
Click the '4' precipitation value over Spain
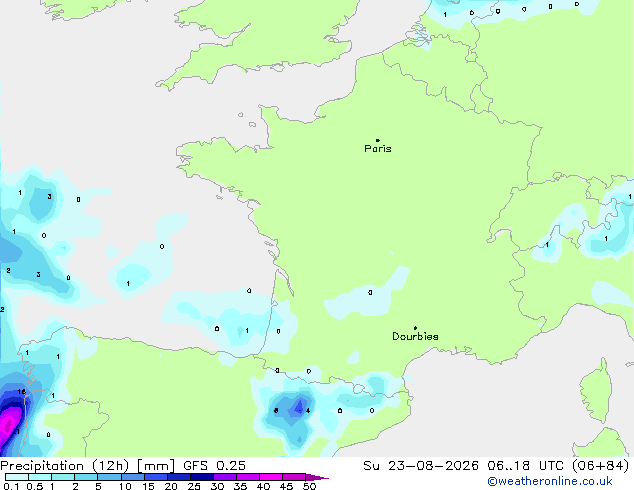tap(308, 410)
